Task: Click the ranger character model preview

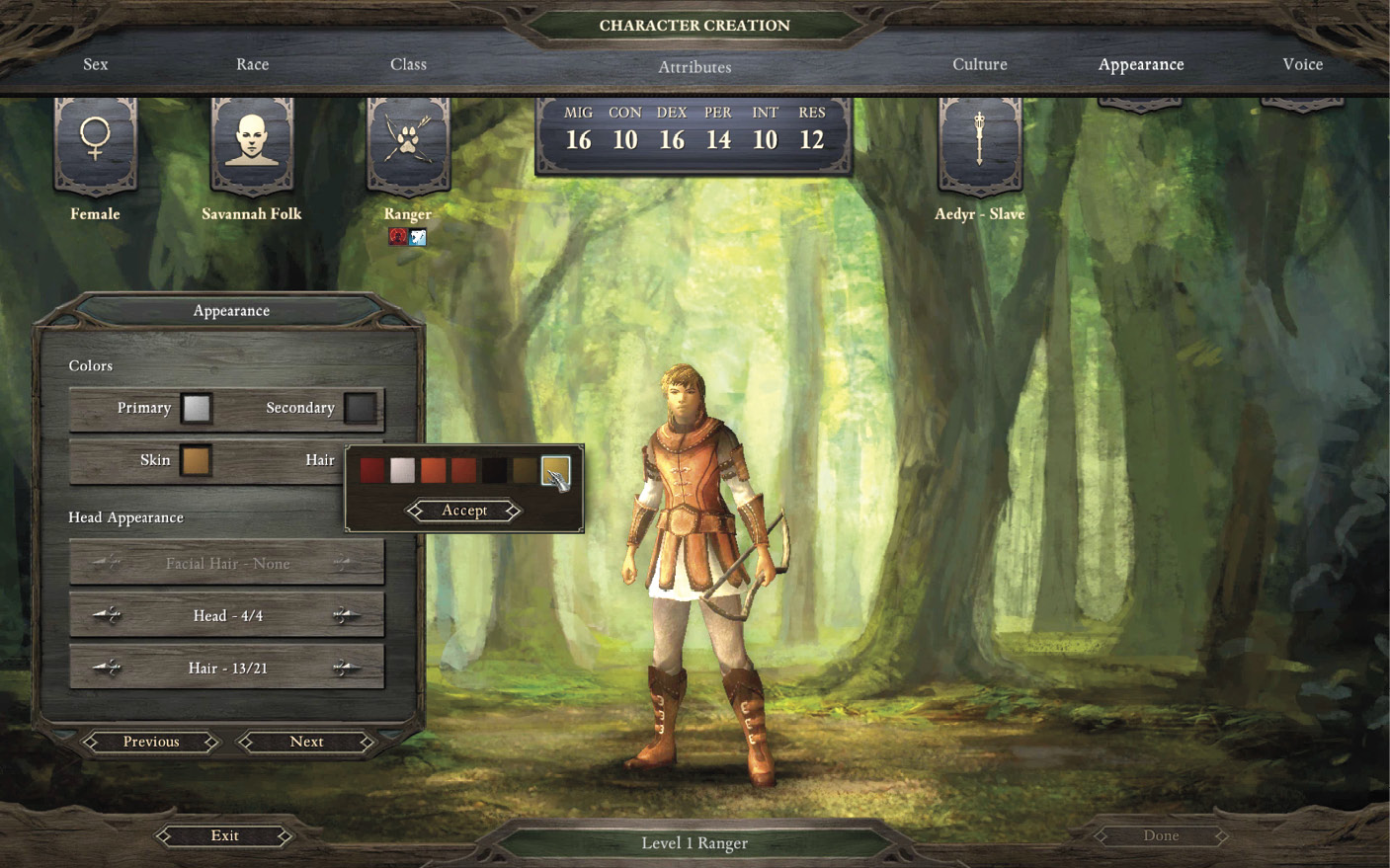Action: 703,576
